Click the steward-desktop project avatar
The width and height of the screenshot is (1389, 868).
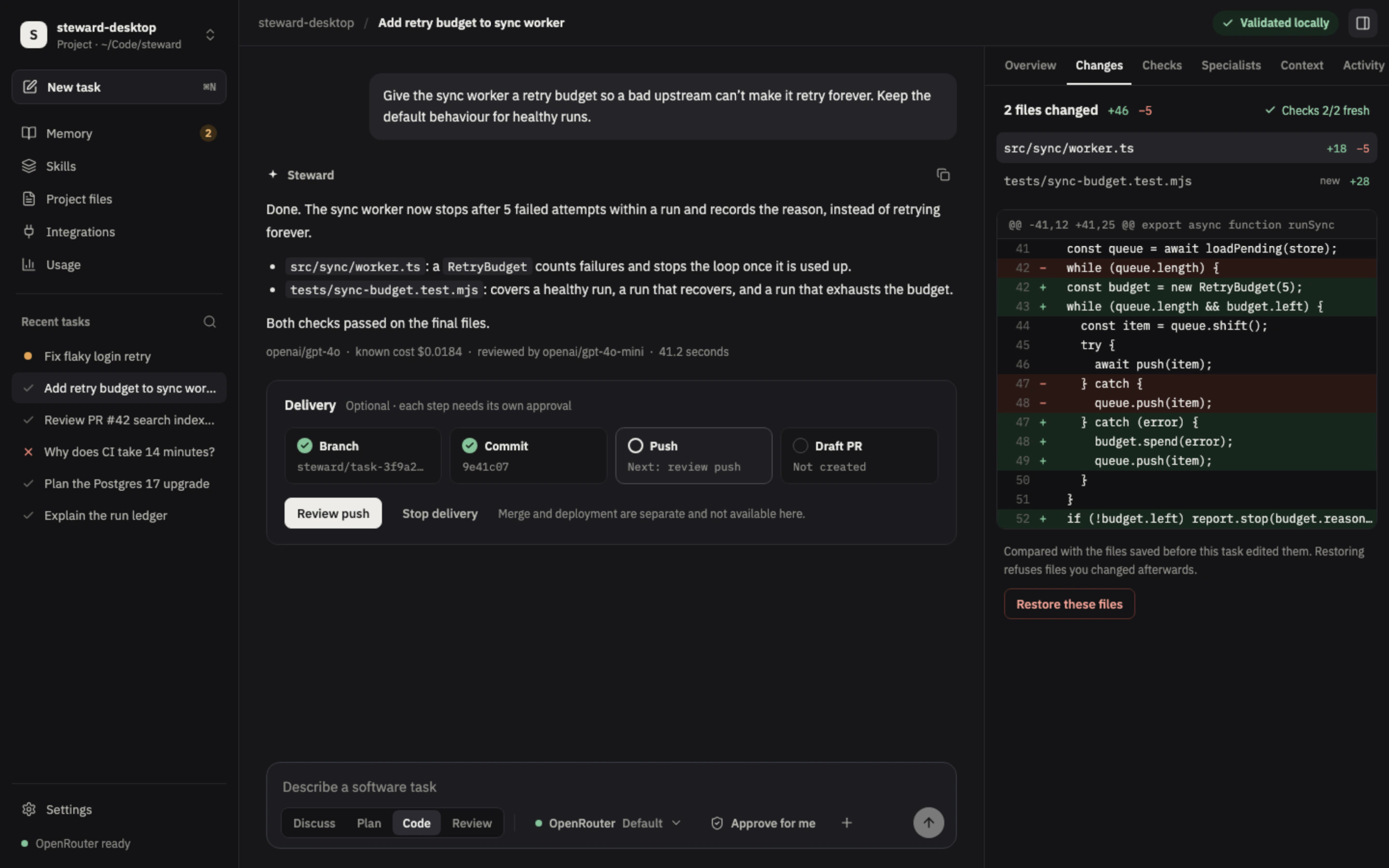33,34
